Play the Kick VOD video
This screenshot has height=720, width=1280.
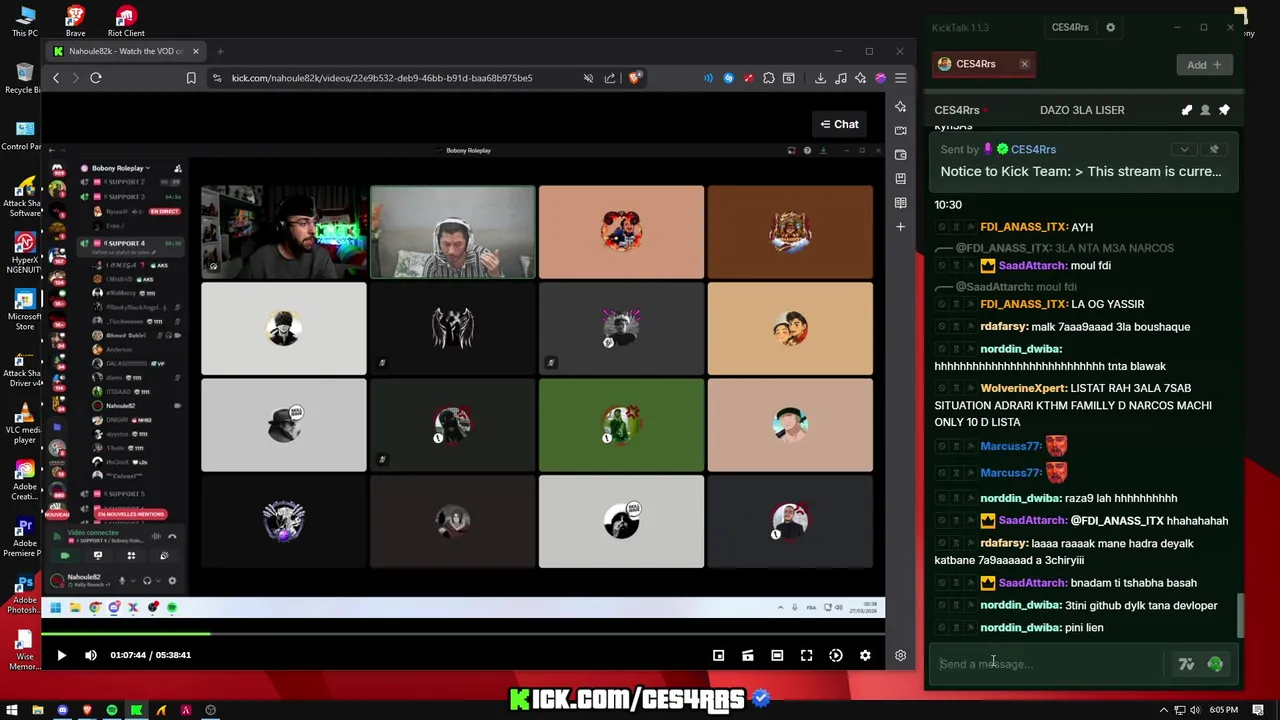point(61,655)
